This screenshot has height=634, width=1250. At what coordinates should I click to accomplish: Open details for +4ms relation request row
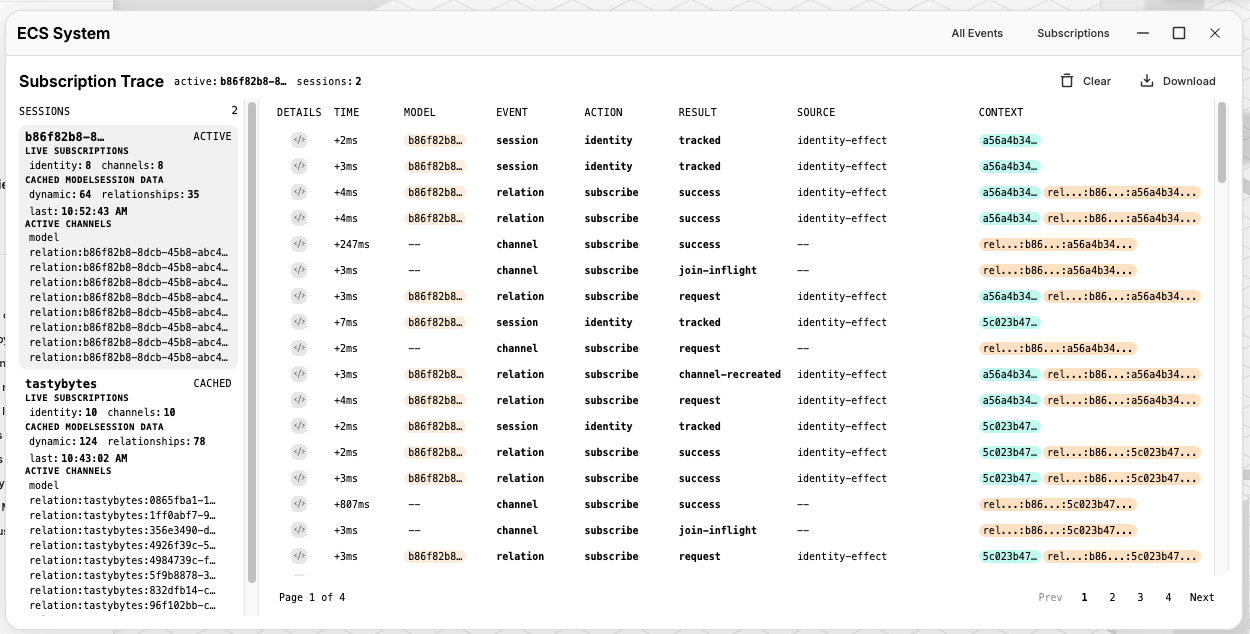pos(299,400)
